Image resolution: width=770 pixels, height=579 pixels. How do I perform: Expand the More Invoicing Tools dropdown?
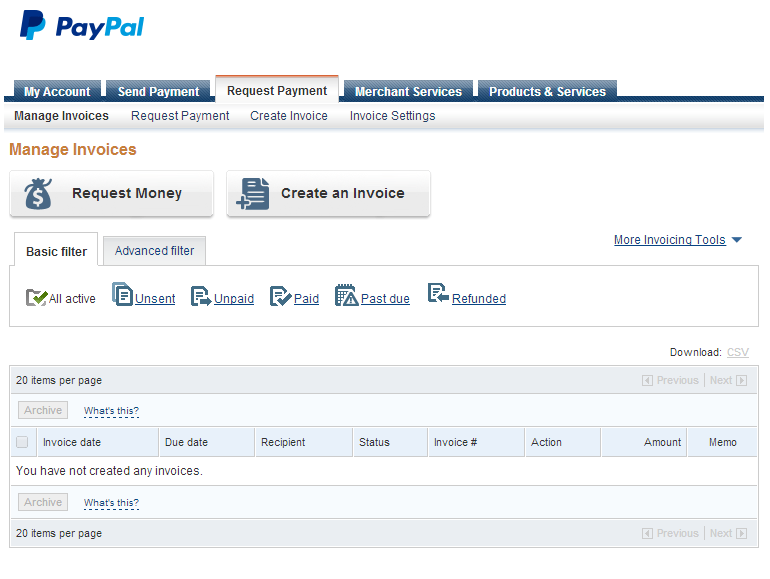(678, 240)
